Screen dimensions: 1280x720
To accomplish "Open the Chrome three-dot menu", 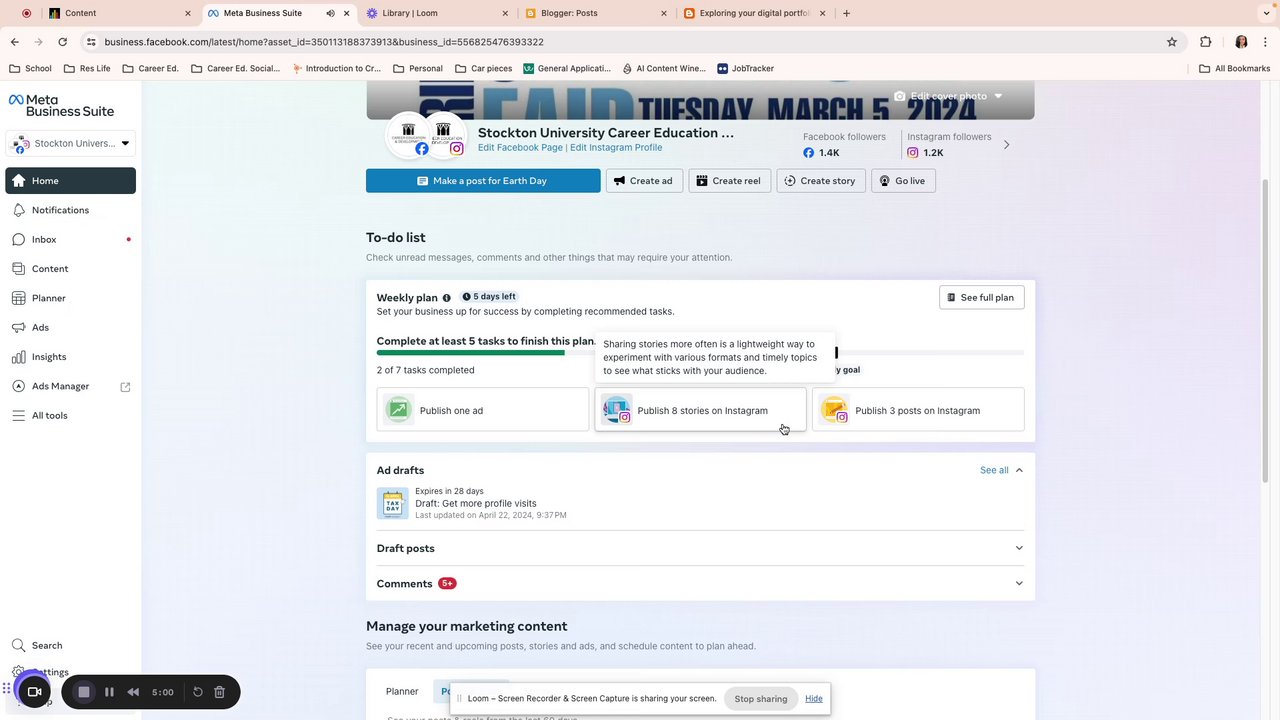I will (1266, 42).
